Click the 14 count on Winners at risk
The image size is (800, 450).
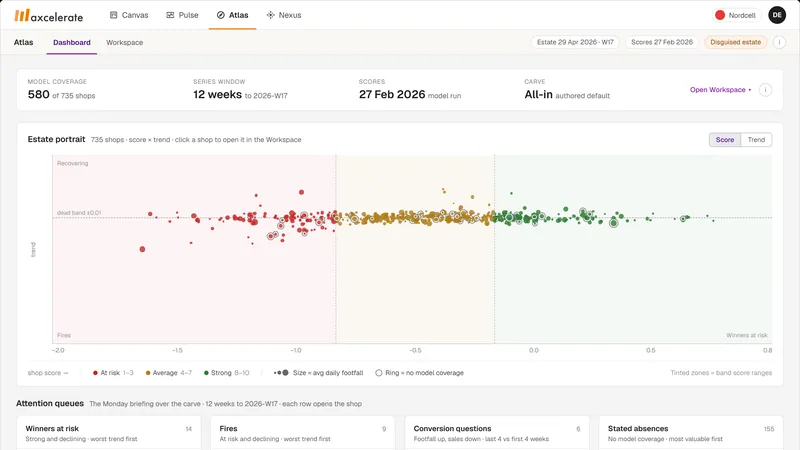click(189, 429)
